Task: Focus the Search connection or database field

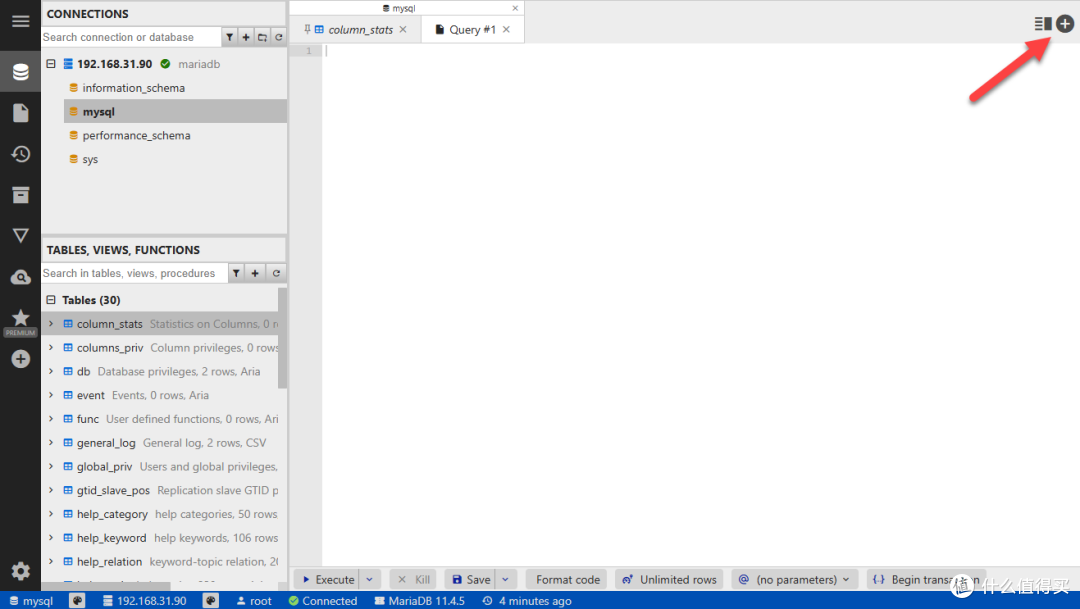Action: 131,37
